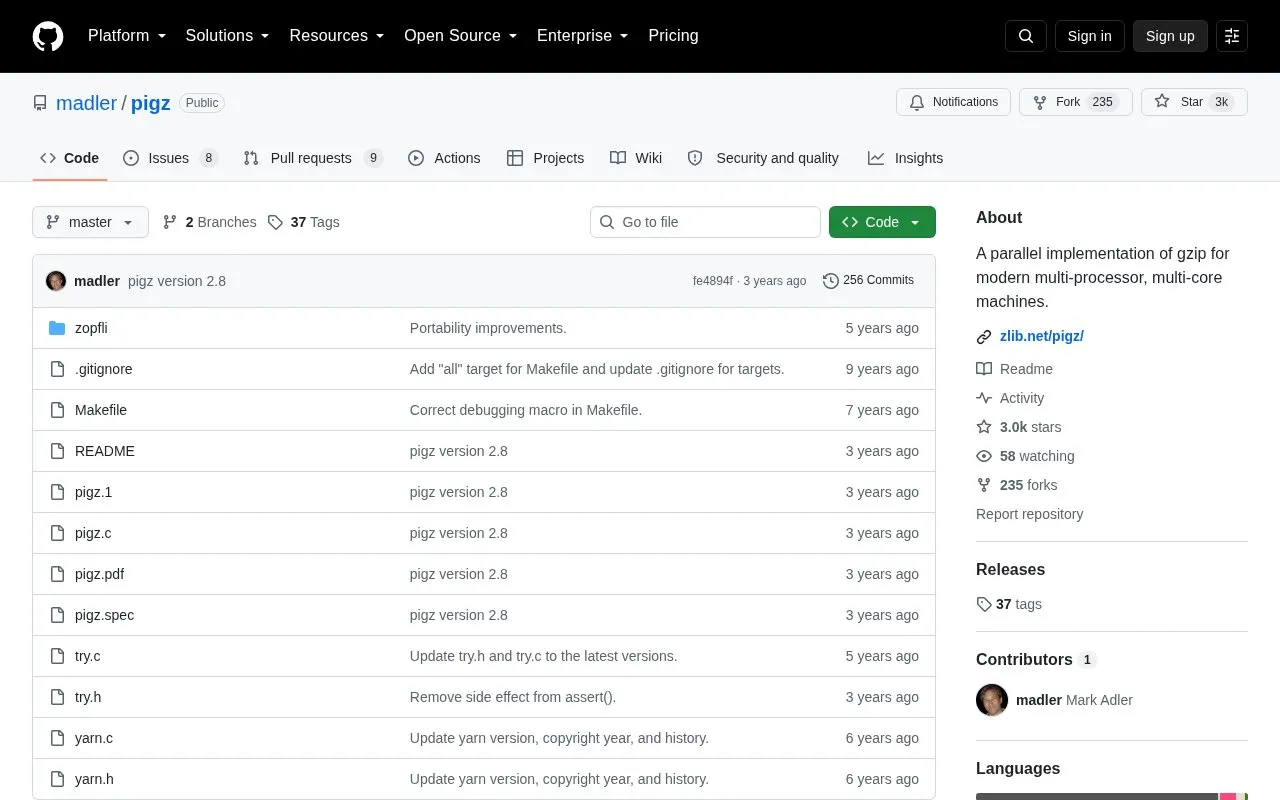This screenshot has width=1280, height=800.
Task: Expand the Resources menu
Action: (x=337, y=36)
